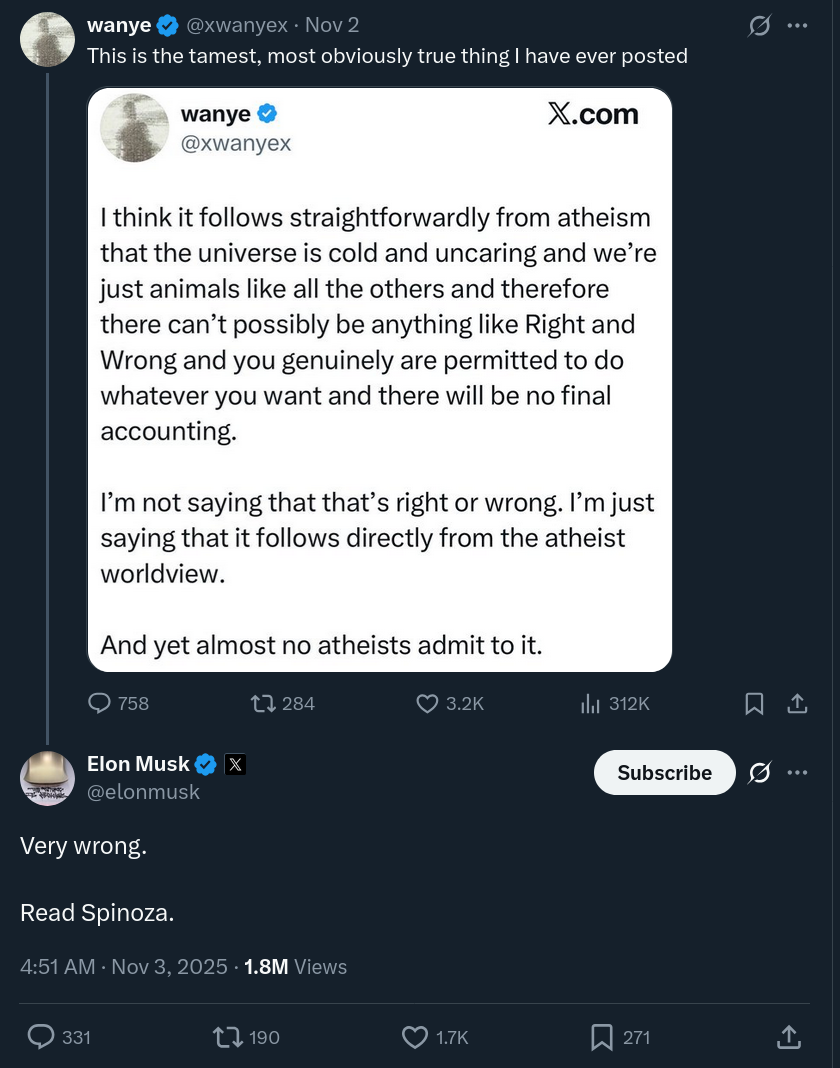Subscribe to Elon Musk
Image resolution: width=840 pixels, height=1068 pixels.
coord(664,773)
